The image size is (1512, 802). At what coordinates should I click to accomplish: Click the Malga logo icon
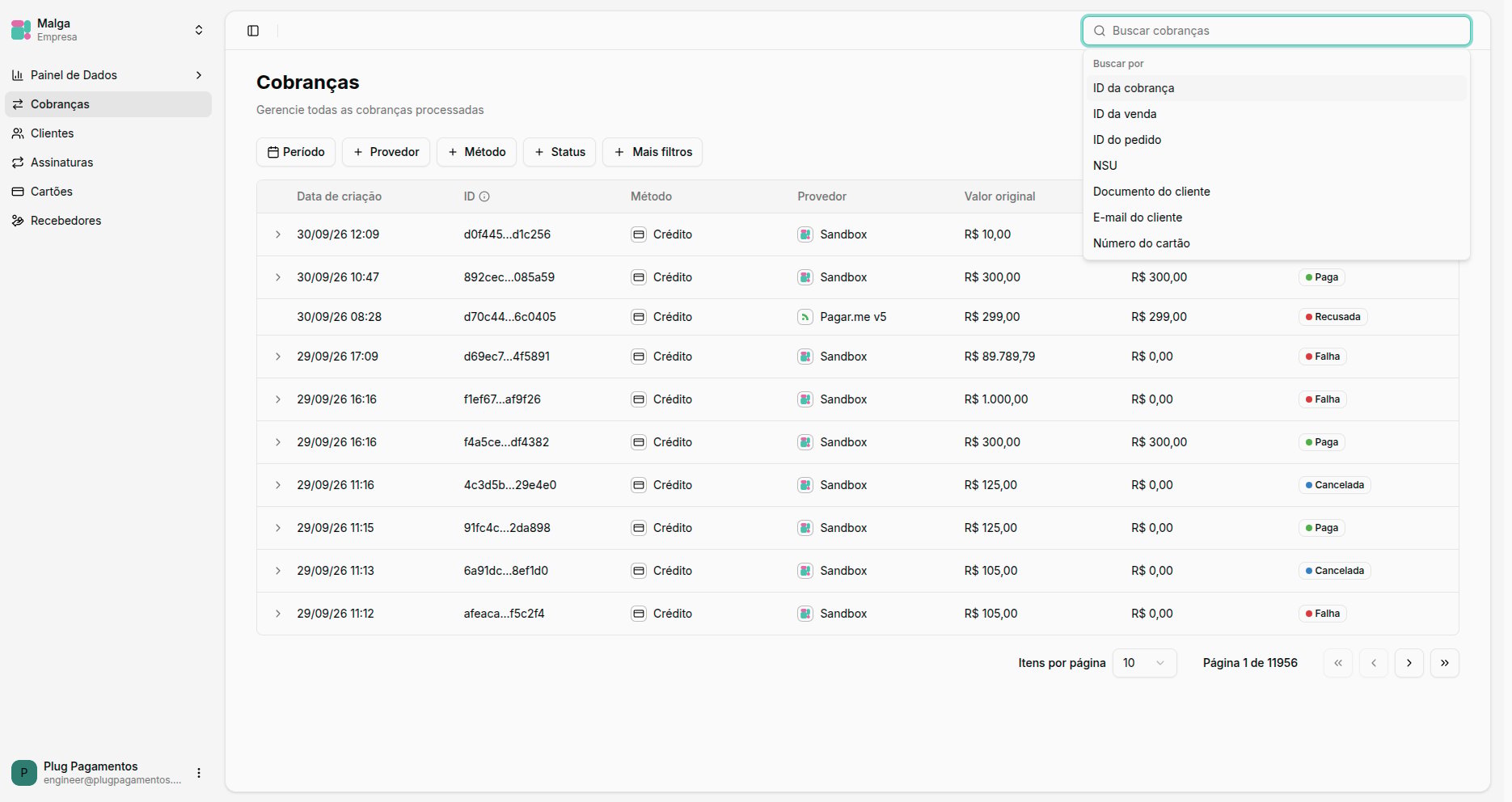tap(21, 30)
